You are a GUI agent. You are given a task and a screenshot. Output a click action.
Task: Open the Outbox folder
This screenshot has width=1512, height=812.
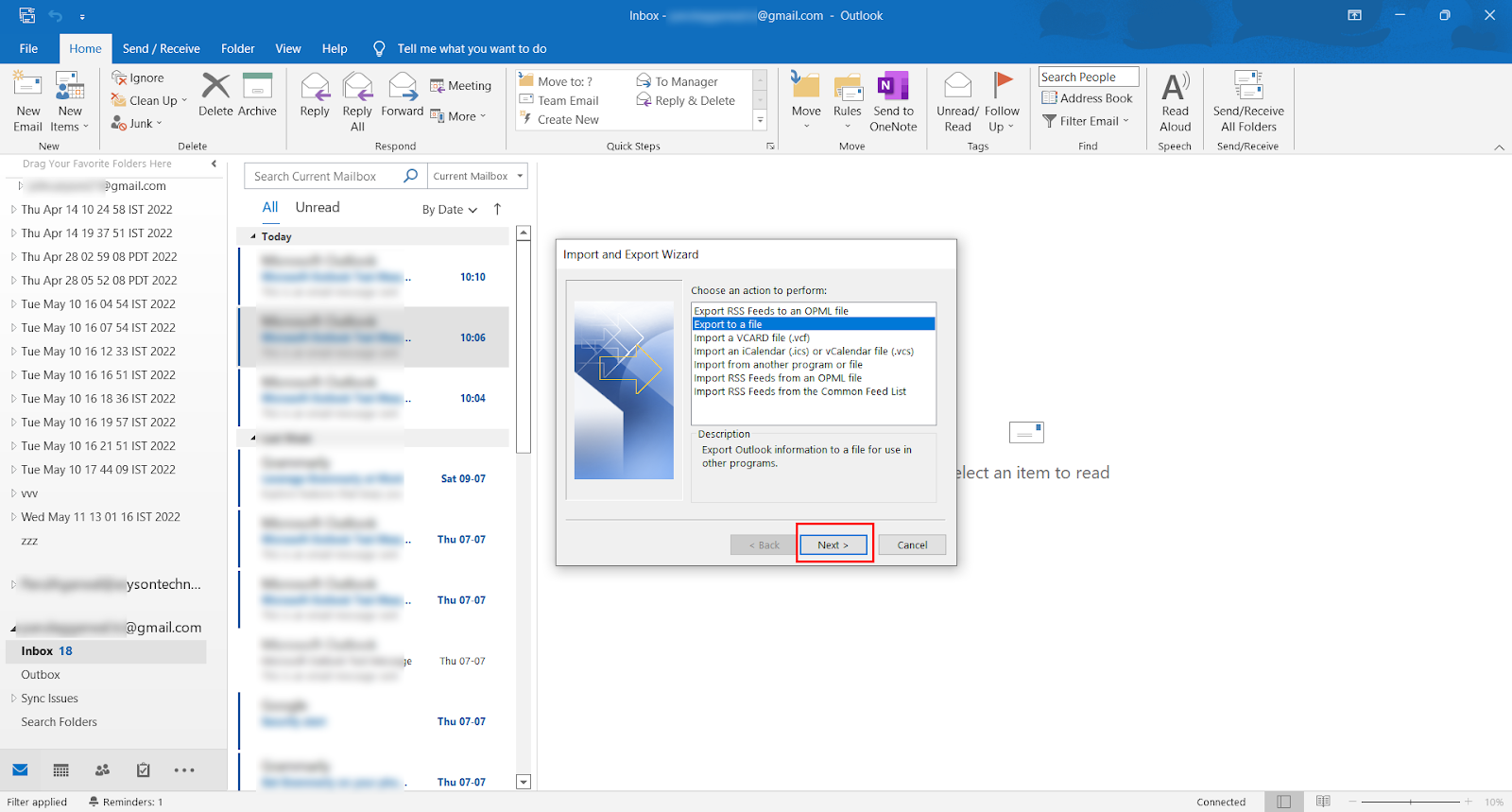coord(41,675)
